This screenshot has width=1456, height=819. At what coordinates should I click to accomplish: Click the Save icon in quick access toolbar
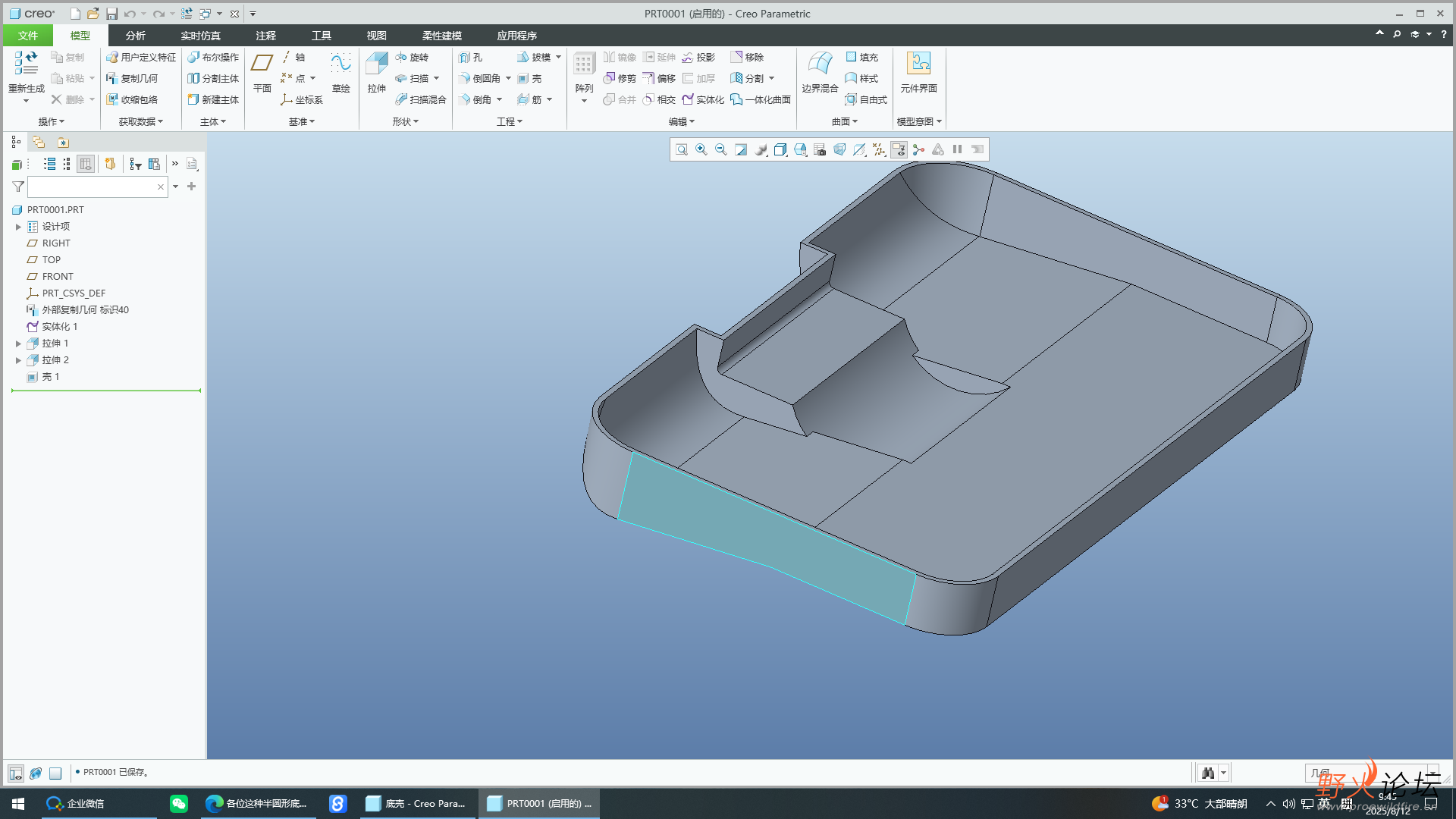pyautogui.click(x=111, y=14)
